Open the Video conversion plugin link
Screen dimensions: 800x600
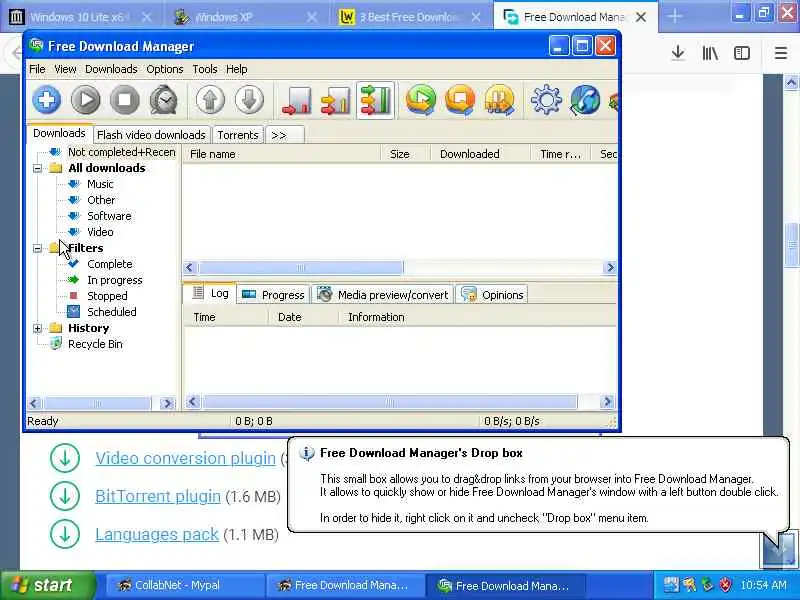[x=185, y=458]
